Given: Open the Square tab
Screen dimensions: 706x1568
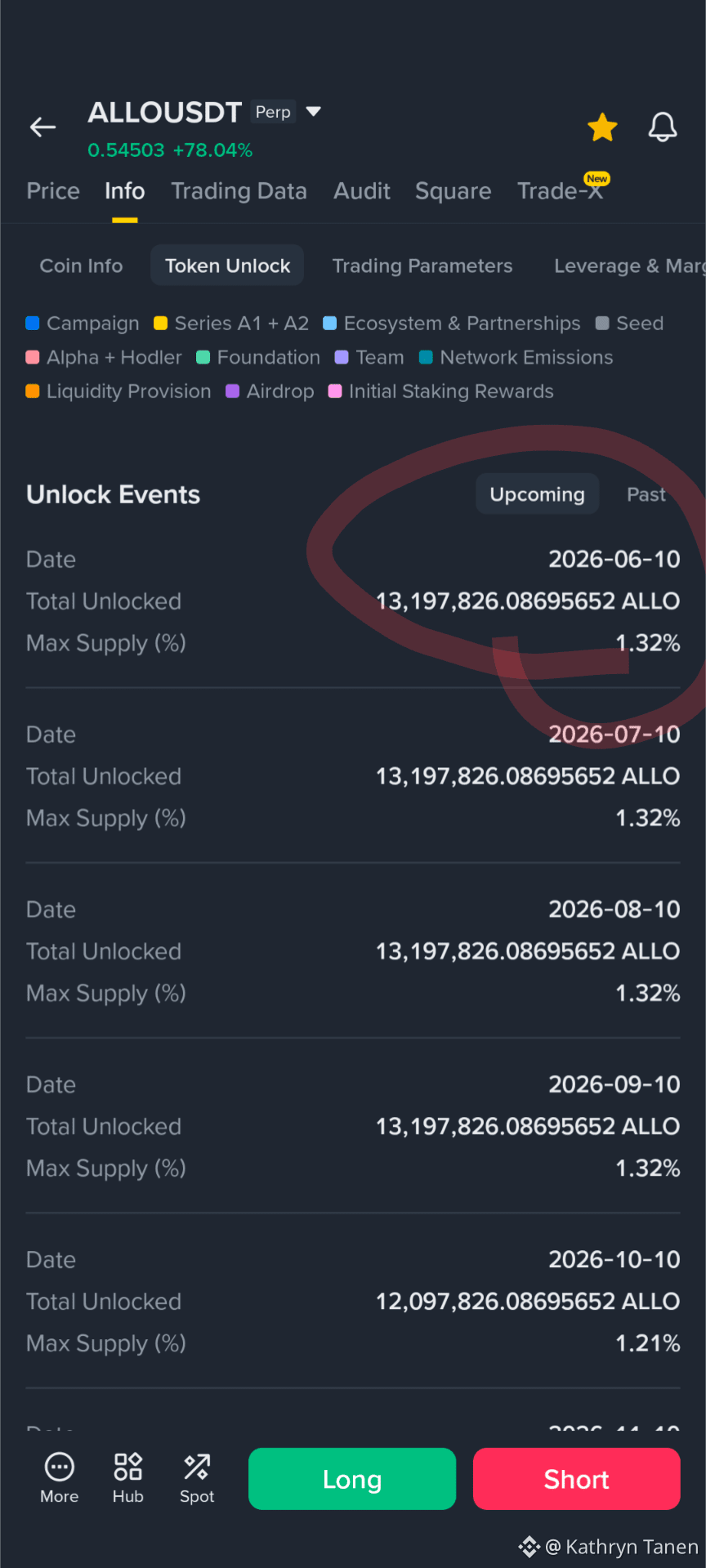Looking at the screenshot, I should click(453, 191).
